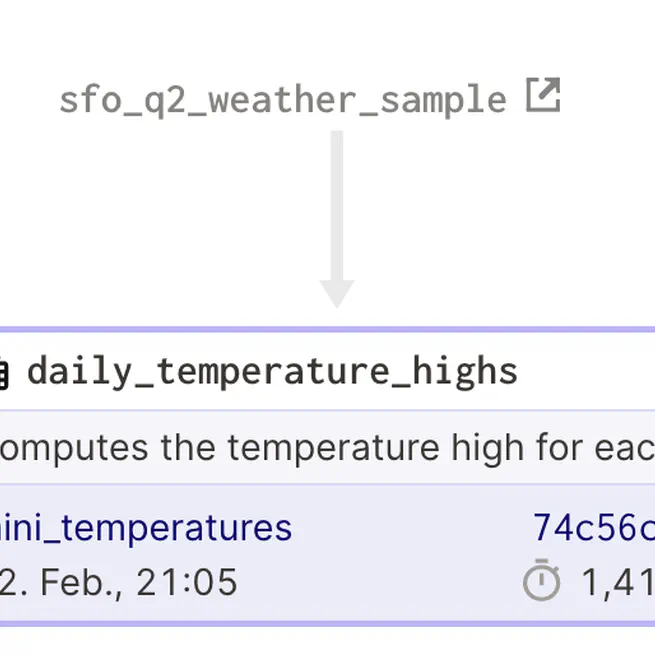Screen dimensions: 655x655
Task: Click the arrowhead pointing at the asset node
Action: click(x=337, y=293)
